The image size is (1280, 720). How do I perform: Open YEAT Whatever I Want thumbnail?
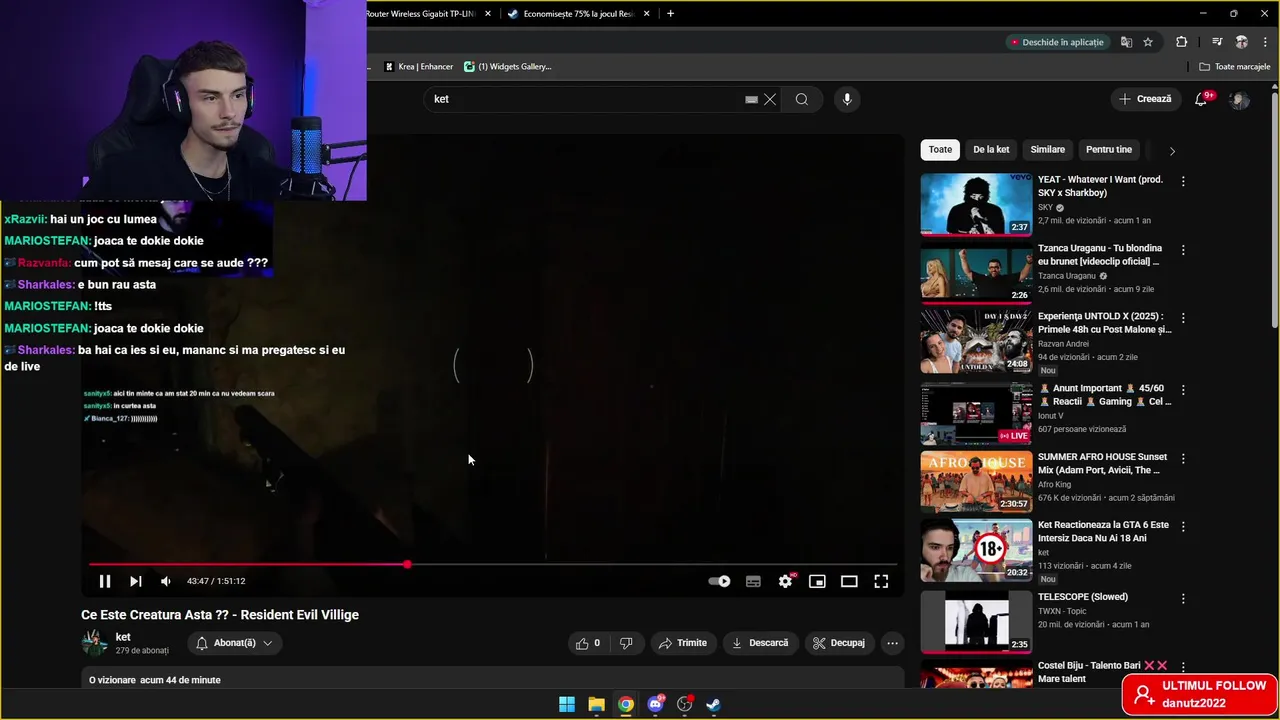coord(976,204)
